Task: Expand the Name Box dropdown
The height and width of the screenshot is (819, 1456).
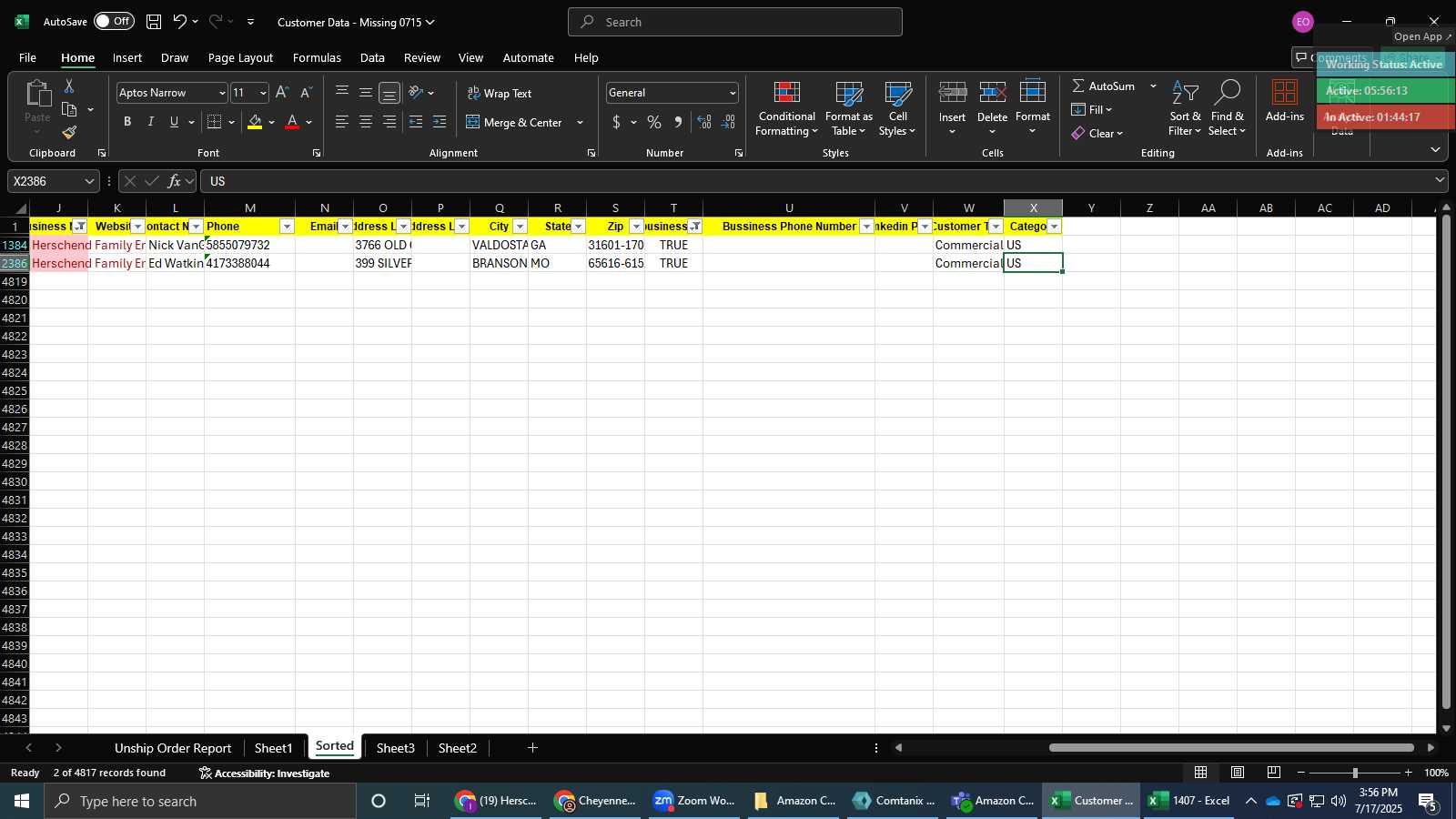Action: point(89,181)
